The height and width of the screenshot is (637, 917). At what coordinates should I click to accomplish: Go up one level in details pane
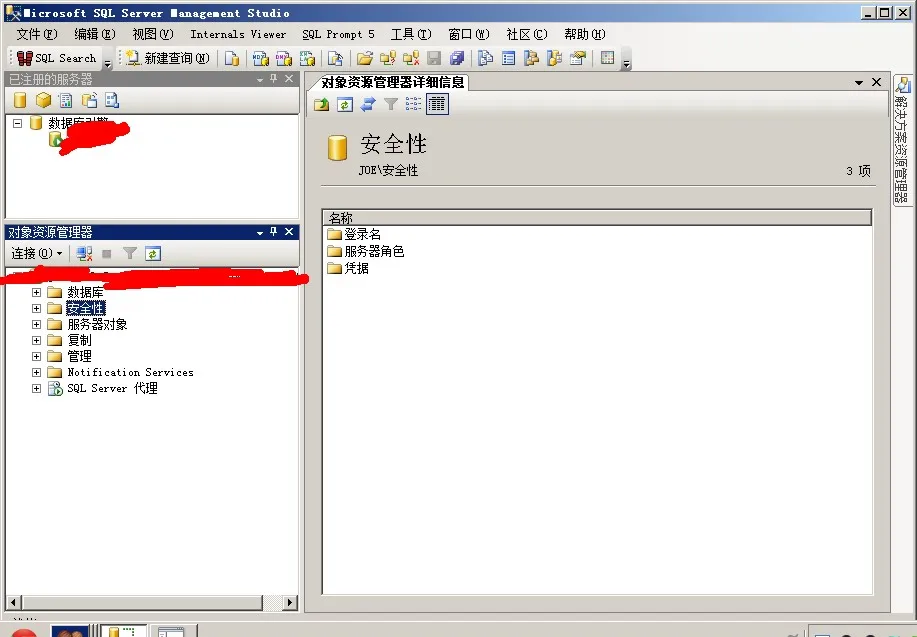(x=322, y=105)
